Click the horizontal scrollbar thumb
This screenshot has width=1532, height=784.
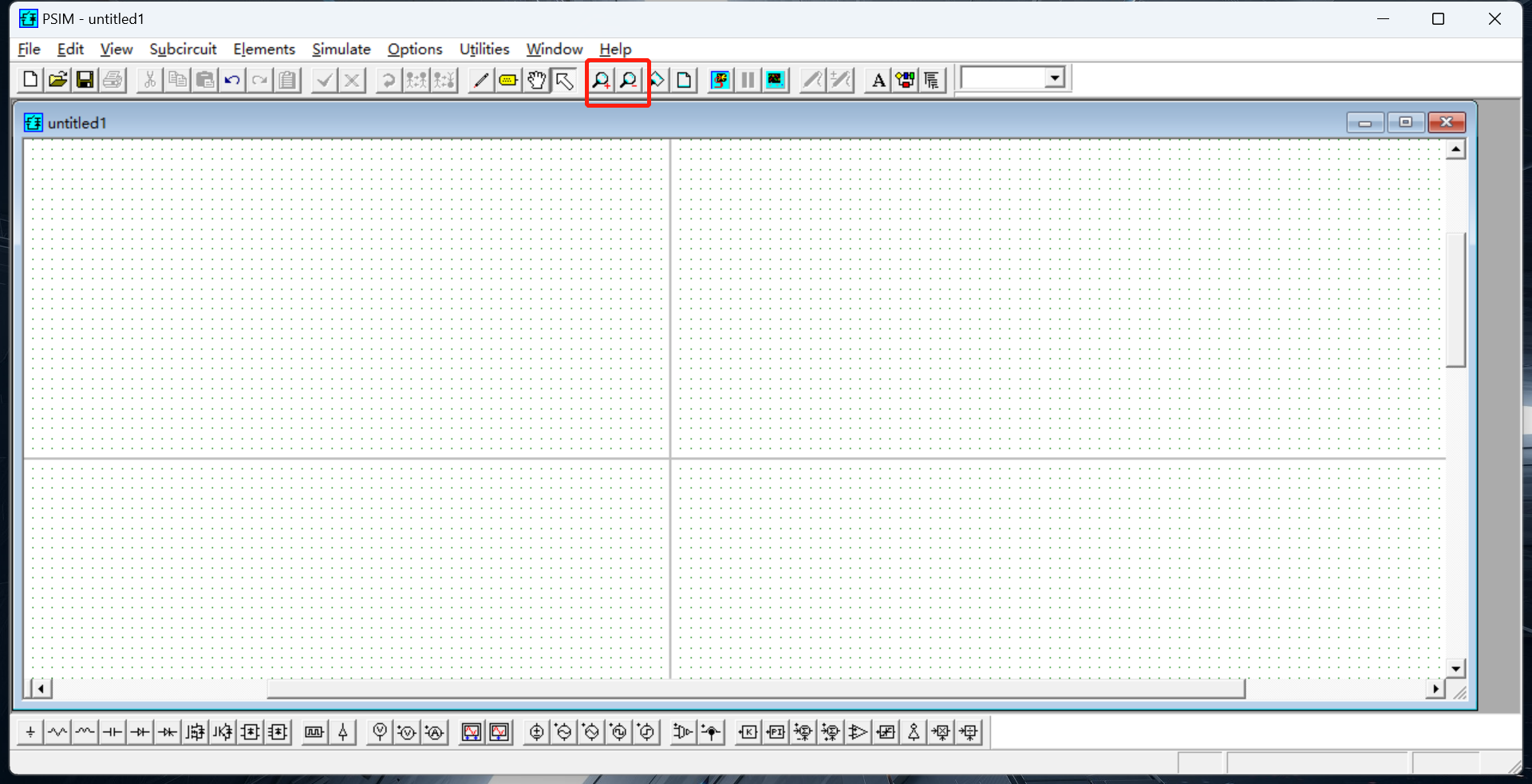(756, 688)
